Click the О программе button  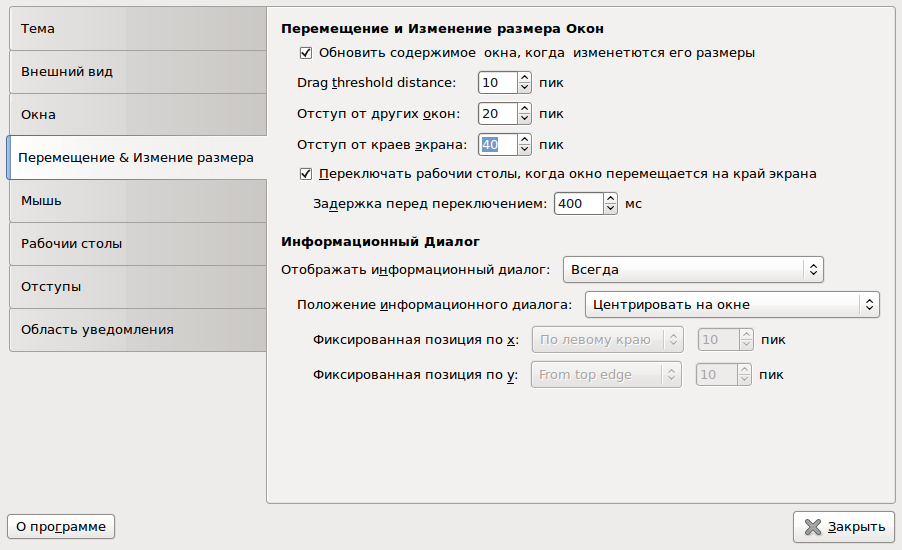pyautogui.click(x=61, y=527)
